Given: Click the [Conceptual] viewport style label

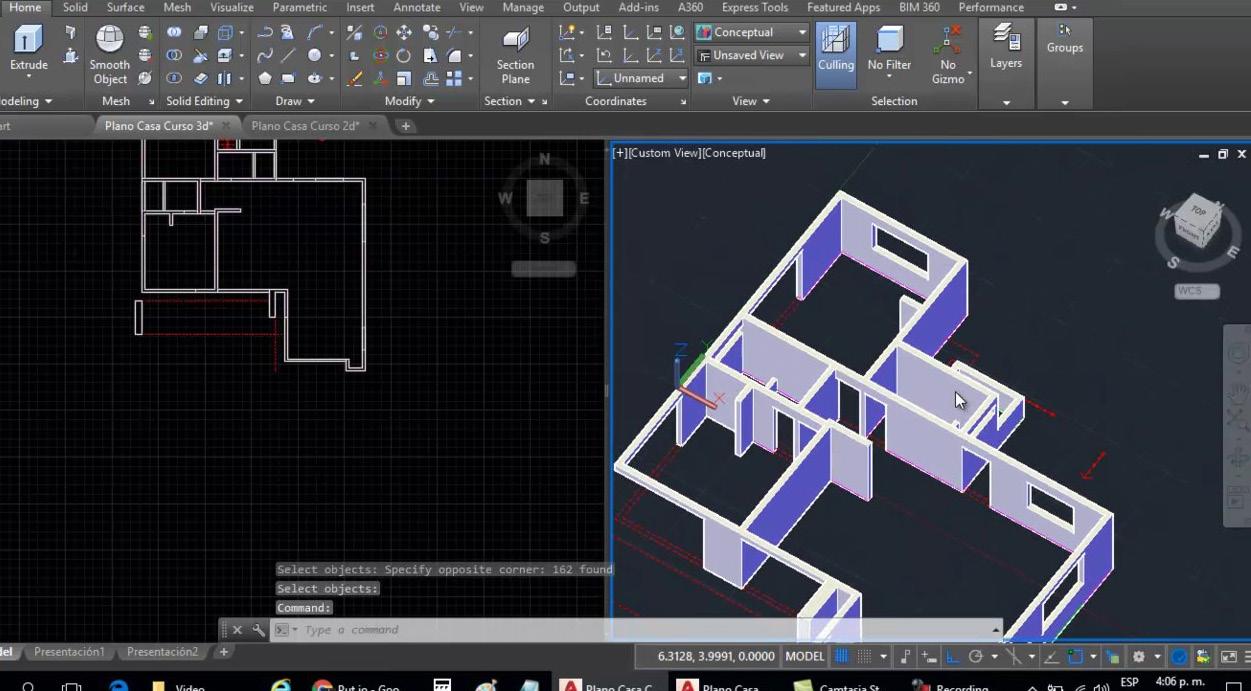Looking at the screenshot, I should tap(734, 153).
